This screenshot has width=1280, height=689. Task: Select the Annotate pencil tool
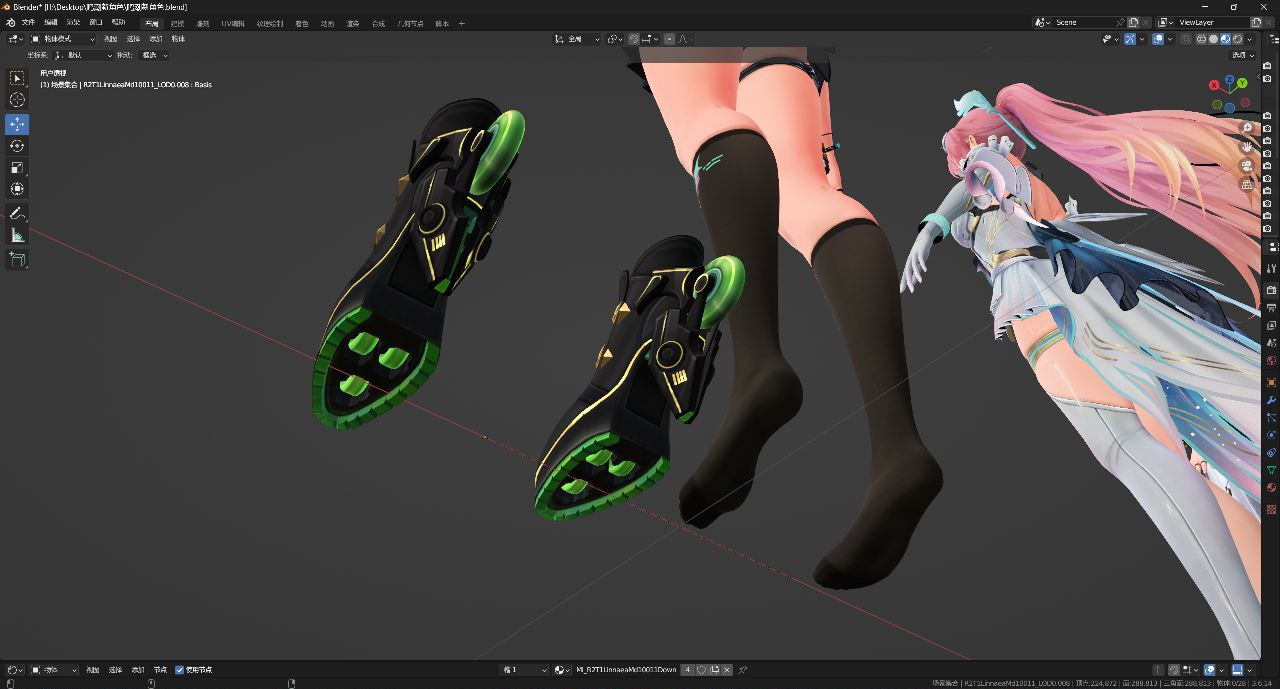click(x=17, y=213)
